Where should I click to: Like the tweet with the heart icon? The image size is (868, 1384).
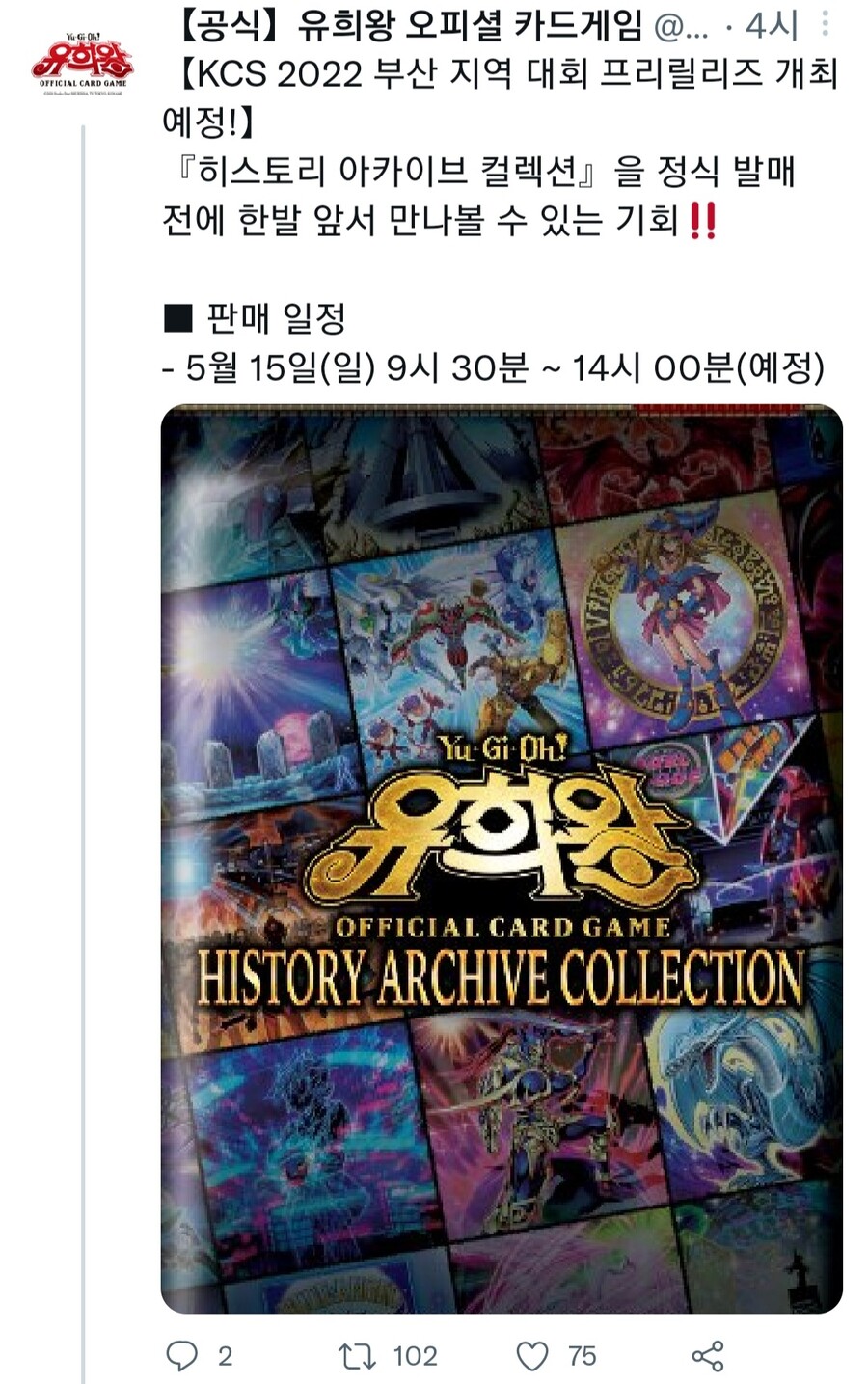(532, 1356)
